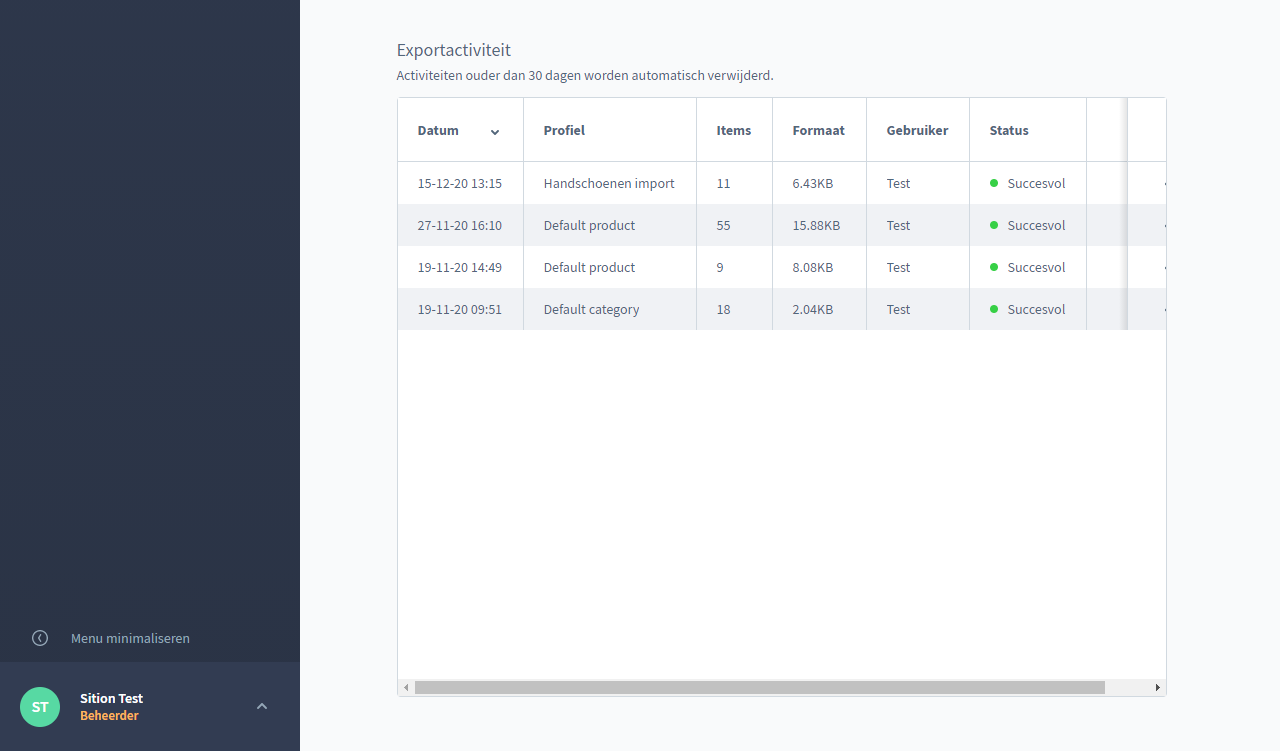This screenshot has width=1280, height=751.
Task: Click the horizontal scrollbar thumb
Action: (x=760, y=688)
